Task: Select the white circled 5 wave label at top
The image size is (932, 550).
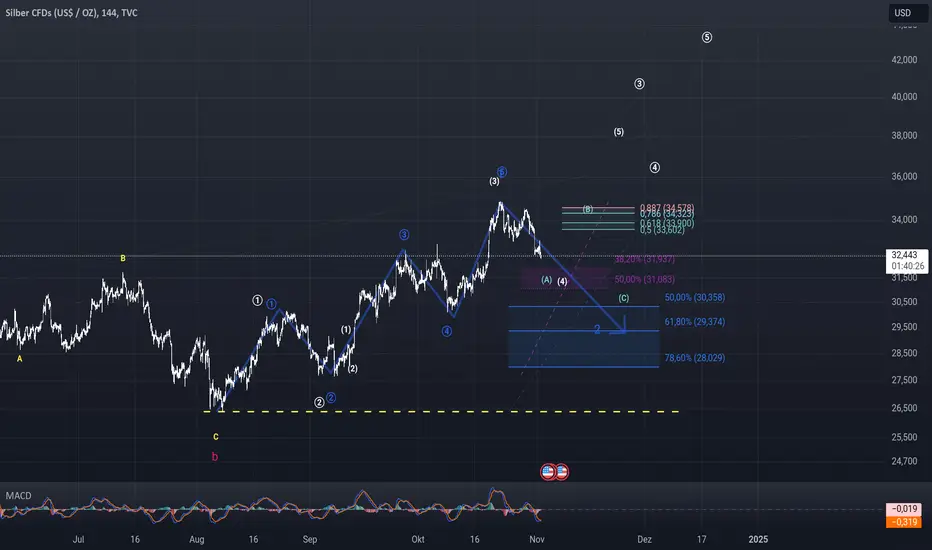Action: point(707,37)
